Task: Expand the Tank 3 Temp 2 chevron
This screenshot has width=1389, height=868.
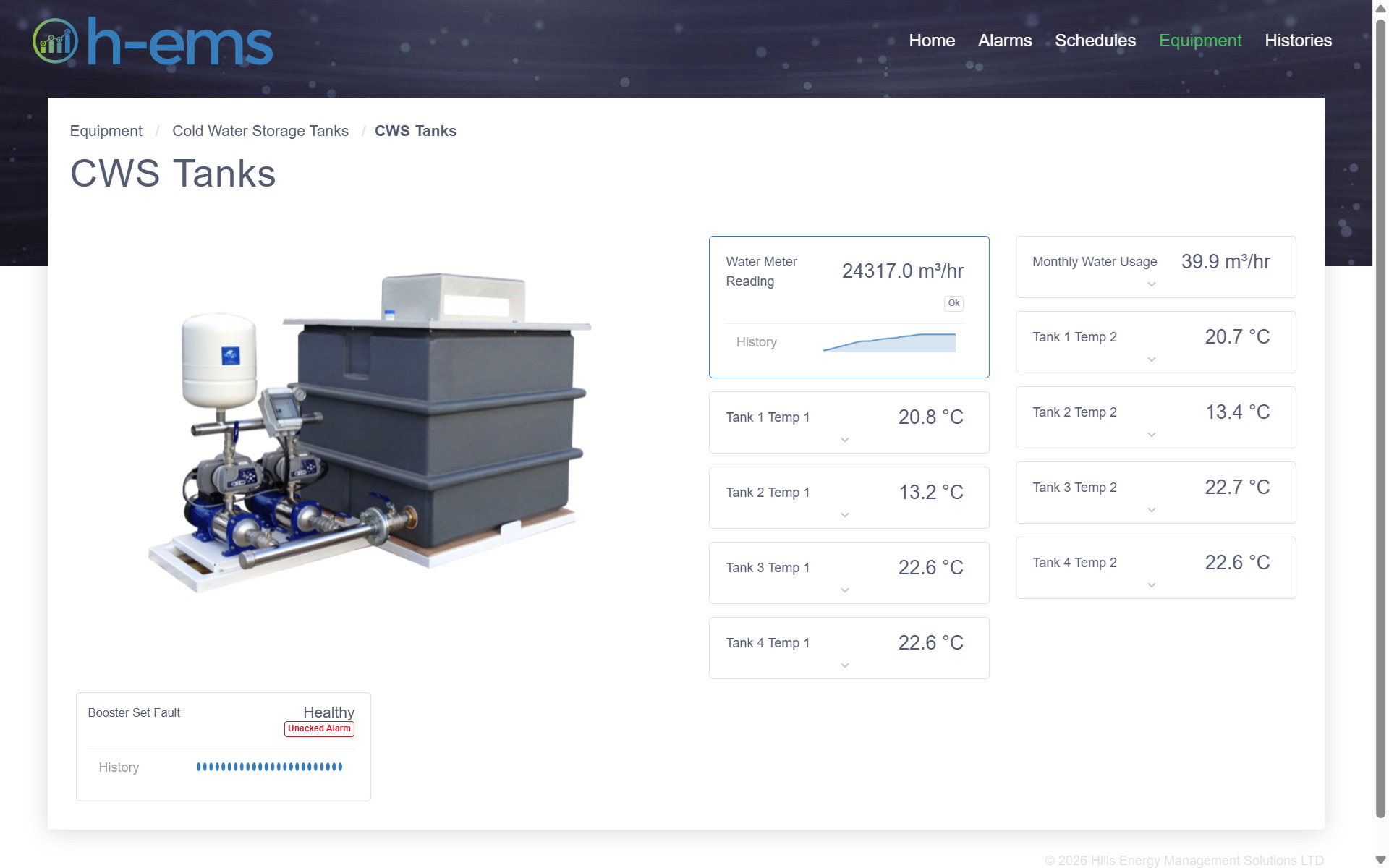Action: point(1151,510)
